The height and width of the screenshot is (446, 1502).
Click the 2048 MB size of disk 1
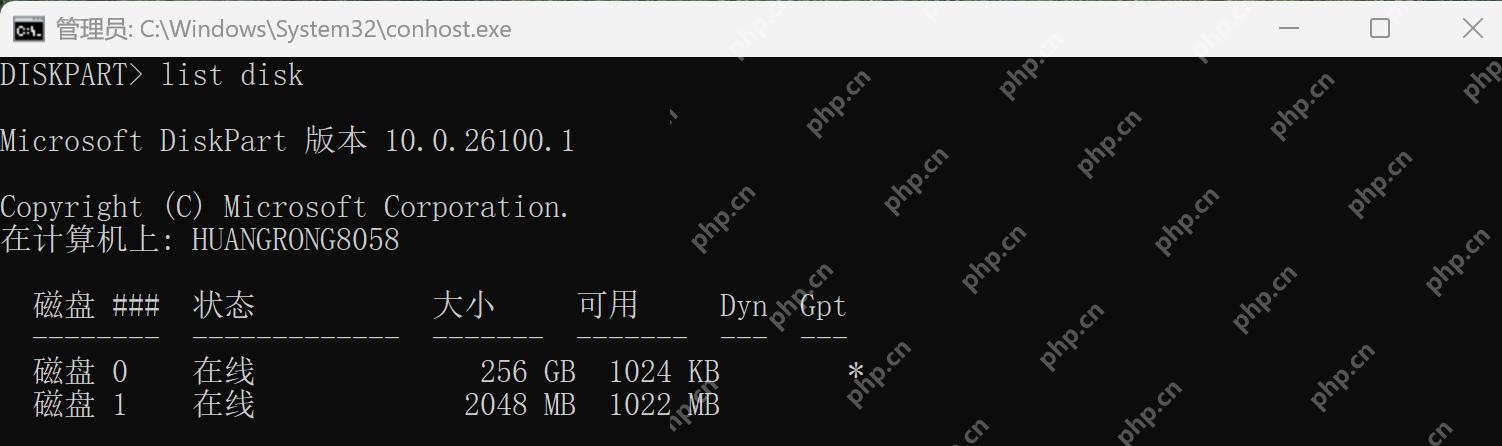coord(520,404)
